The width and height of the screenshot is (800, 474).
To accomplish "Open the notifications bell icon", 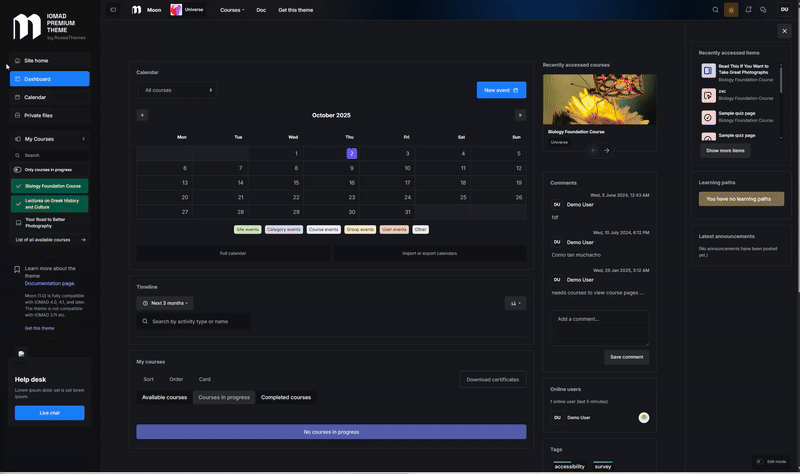I will 747,9.
